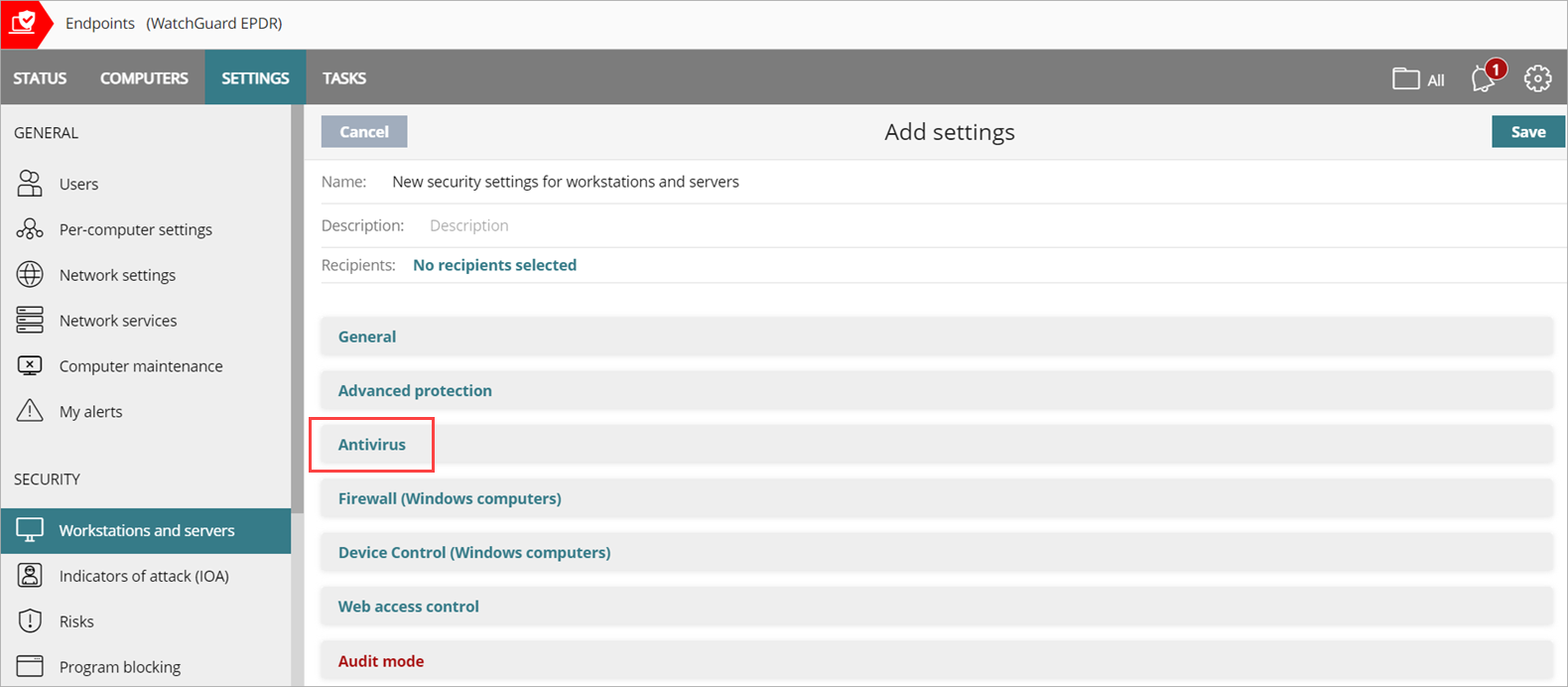
Task: Click the Network services server icon
Action: (30, 321)
